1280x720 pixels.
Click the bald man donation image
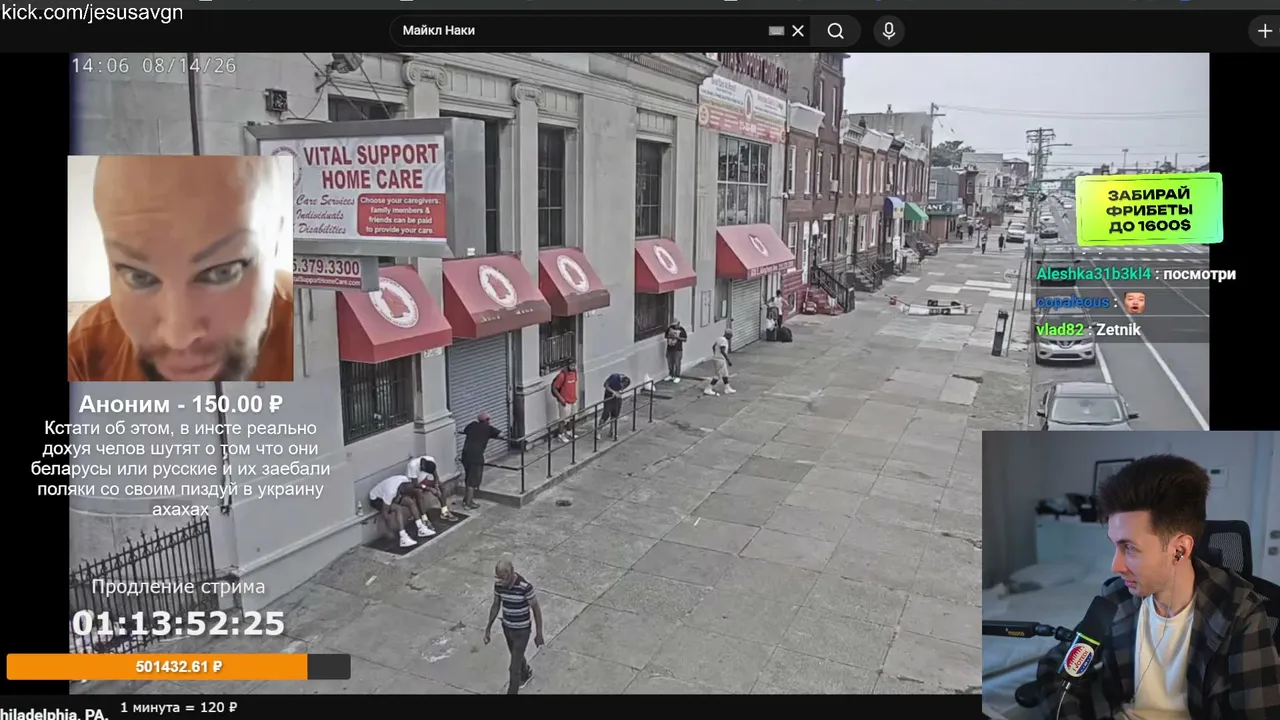180,268
